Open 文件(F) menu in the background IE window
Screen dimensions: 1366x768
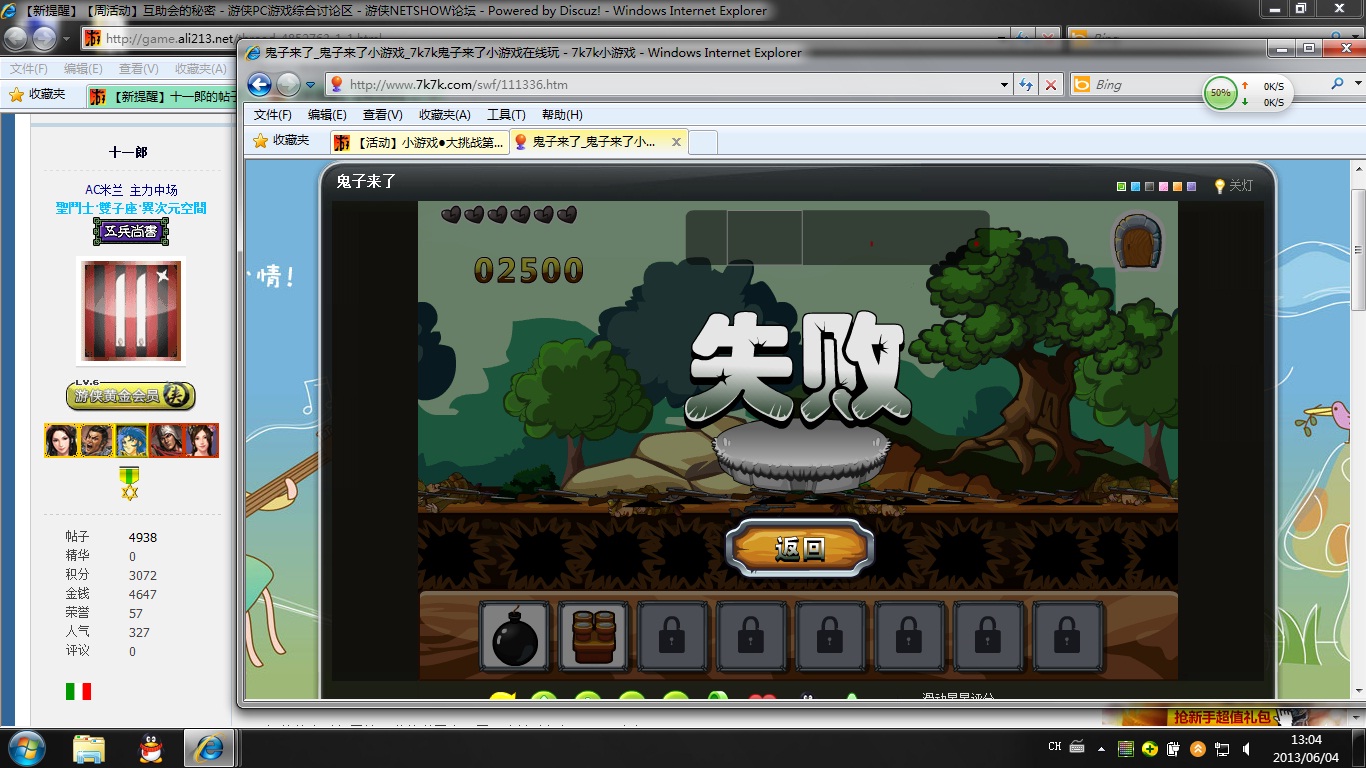coord(29,69)
